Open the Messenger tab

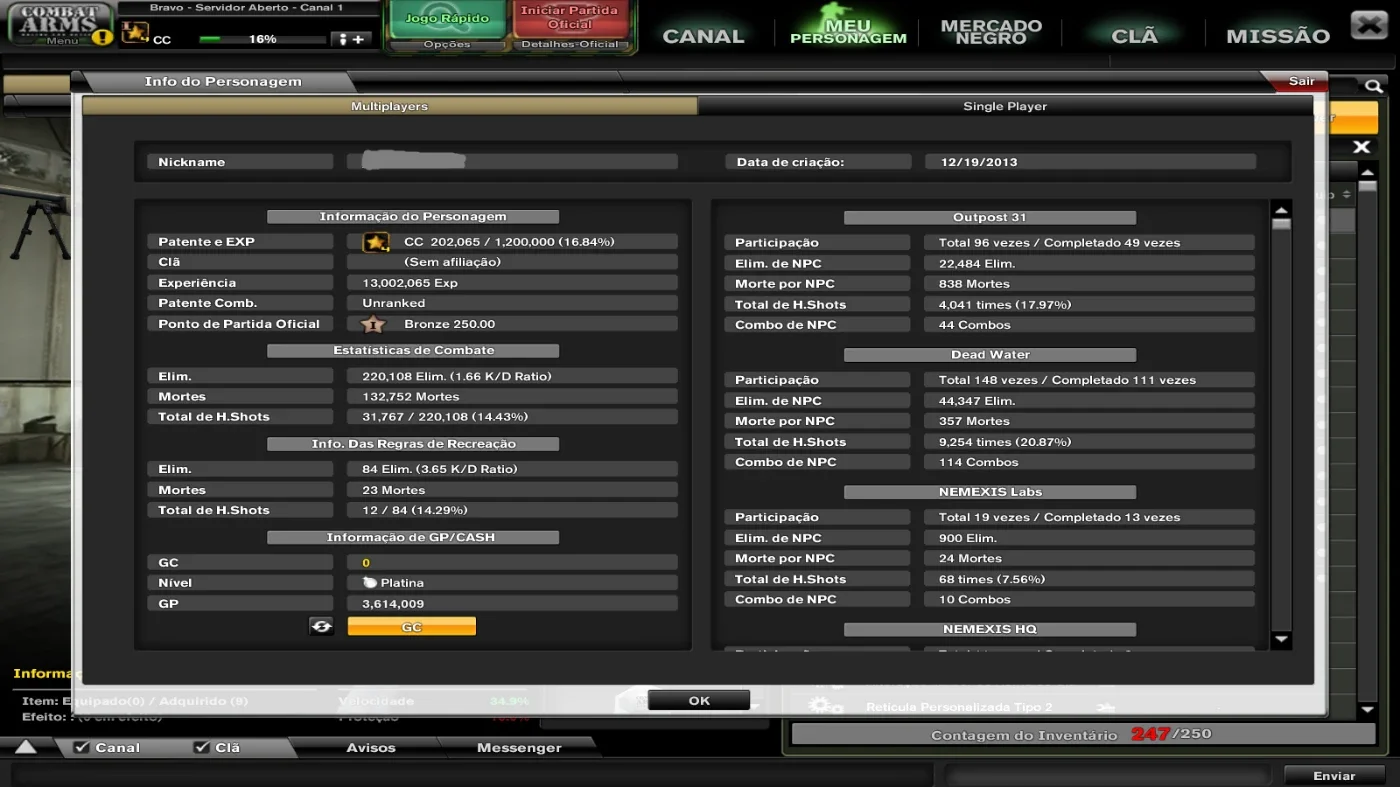coord(519,747)
